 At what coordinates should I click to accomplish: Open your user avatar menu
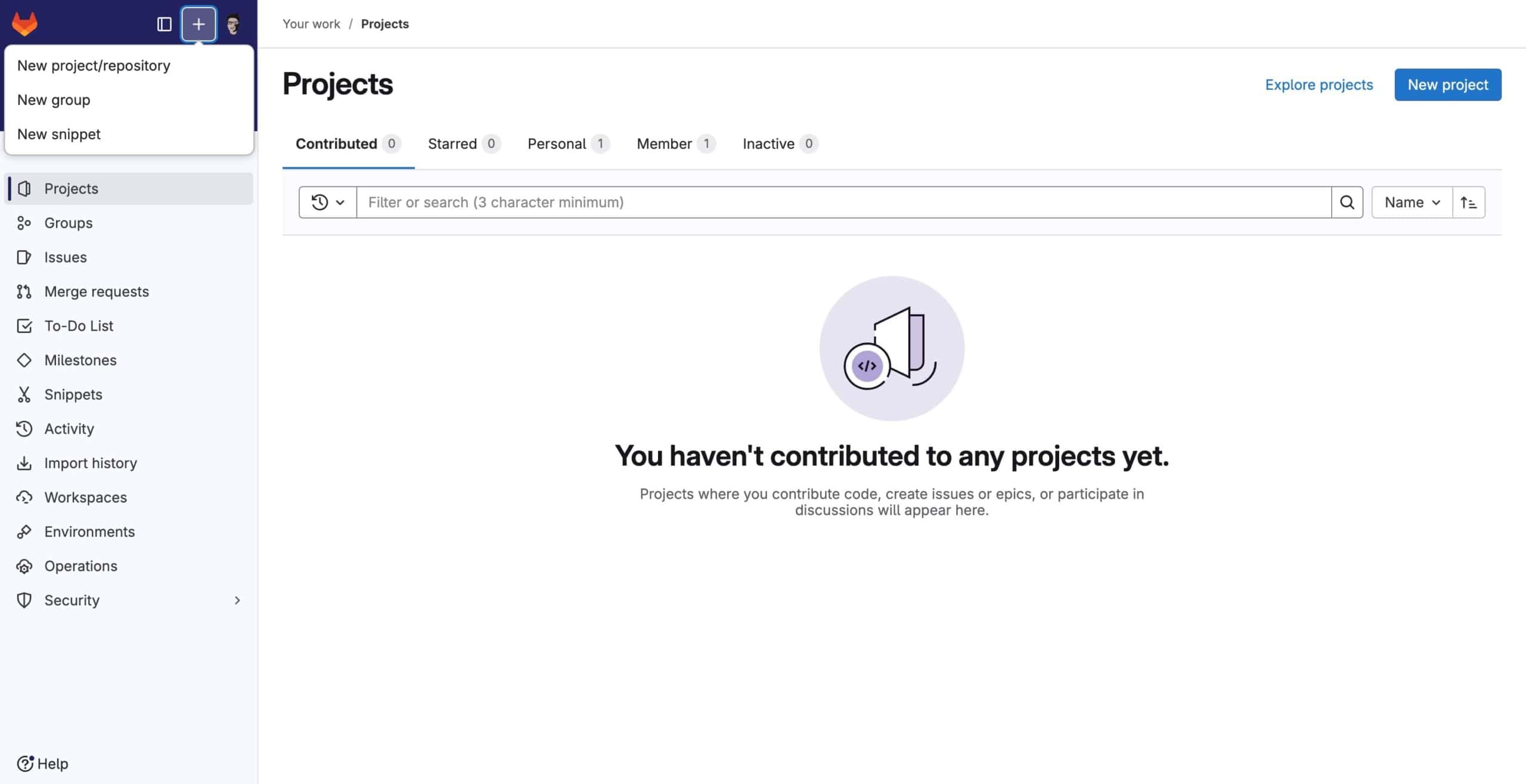coord(234,24)
